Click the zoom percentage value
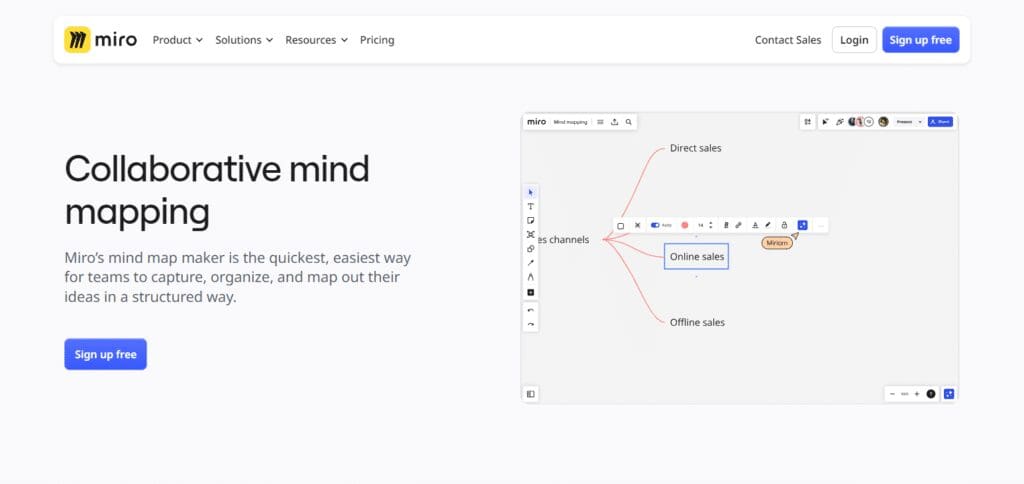This screenshot has height=484, width=1024. coord(904,394)
